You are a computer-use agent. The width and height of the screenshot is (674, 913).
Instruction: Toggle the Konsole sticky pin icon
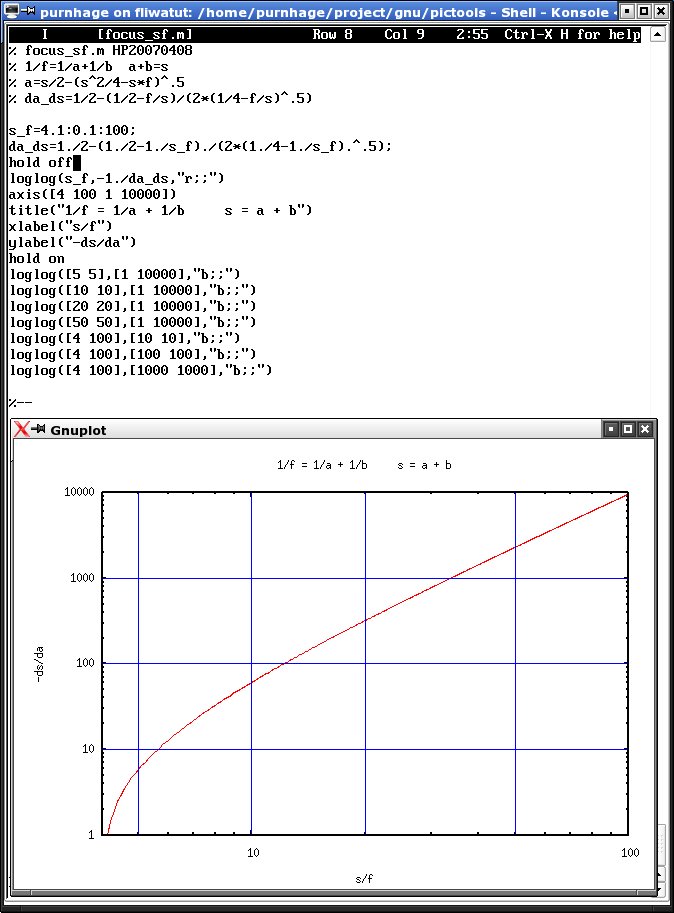point(29,11)
